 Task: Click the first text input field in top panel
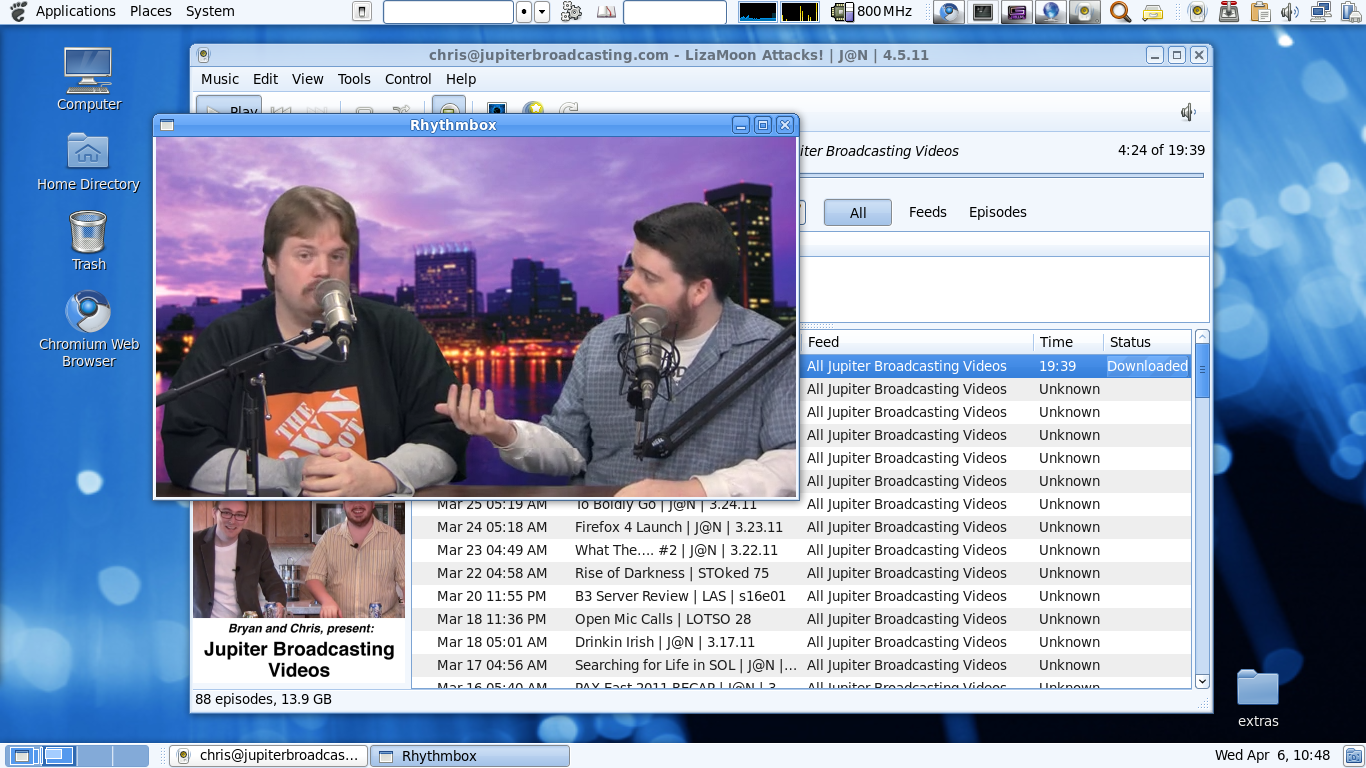click(448, 12)
